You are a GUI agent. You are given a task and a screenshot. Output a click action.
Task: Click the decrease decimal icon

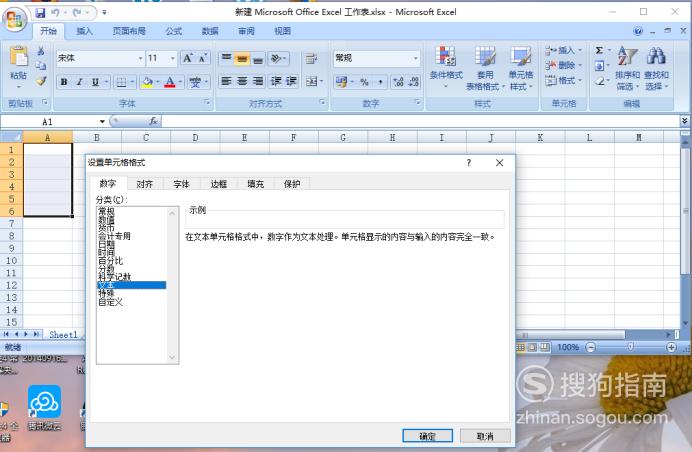pos(414,82)
